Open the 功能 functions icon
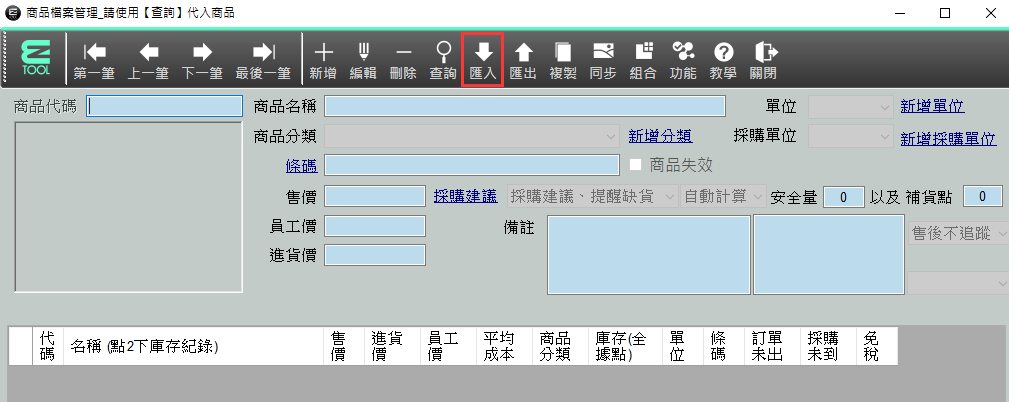Screen dimensions: 1009x402 [683, 61]
